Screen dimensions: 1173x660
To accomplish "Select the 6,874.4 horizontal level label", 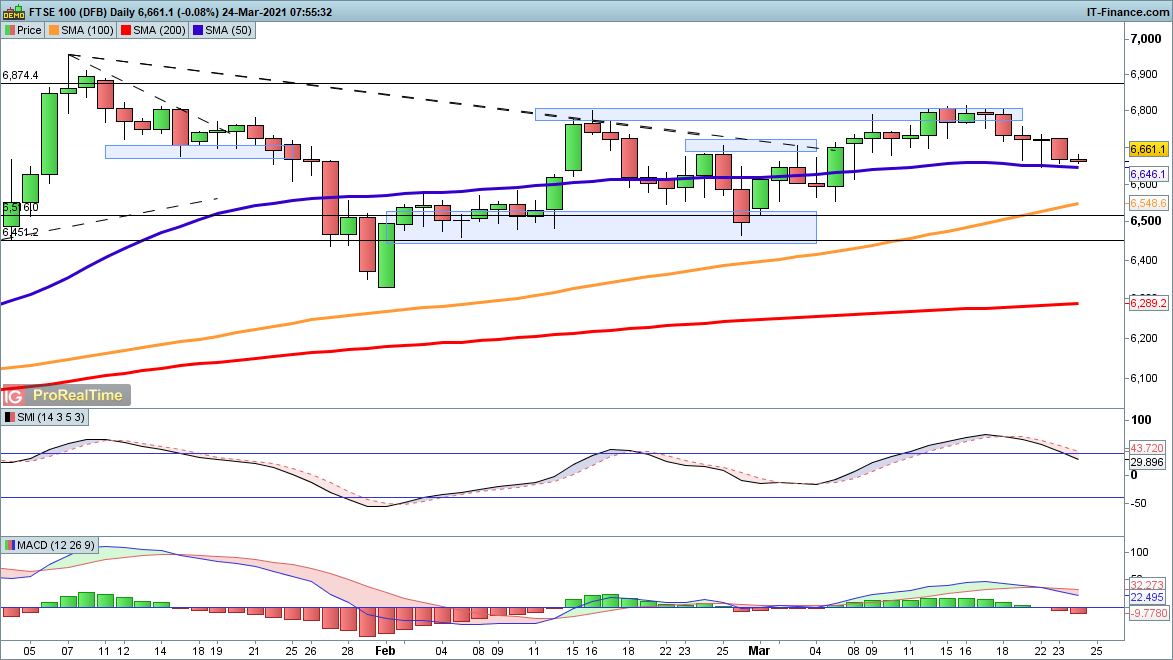I will click(21, 75).
